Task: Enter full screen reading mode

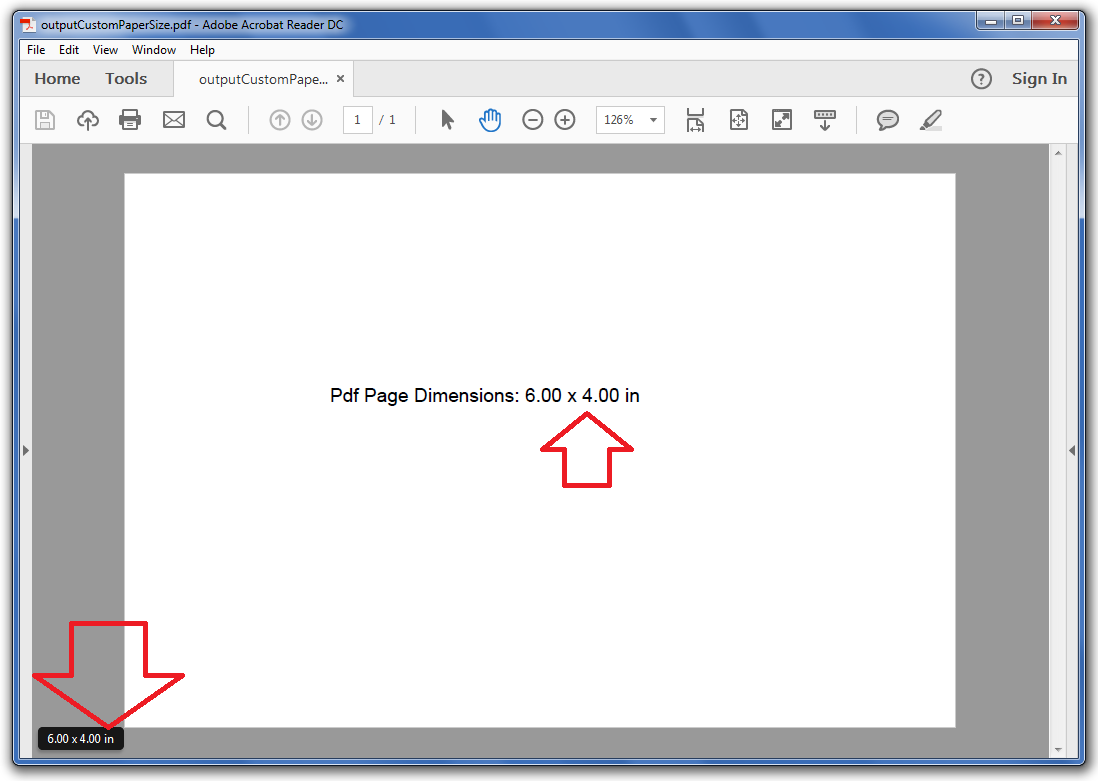Action: pyautogui.click(x=781, y=119)
